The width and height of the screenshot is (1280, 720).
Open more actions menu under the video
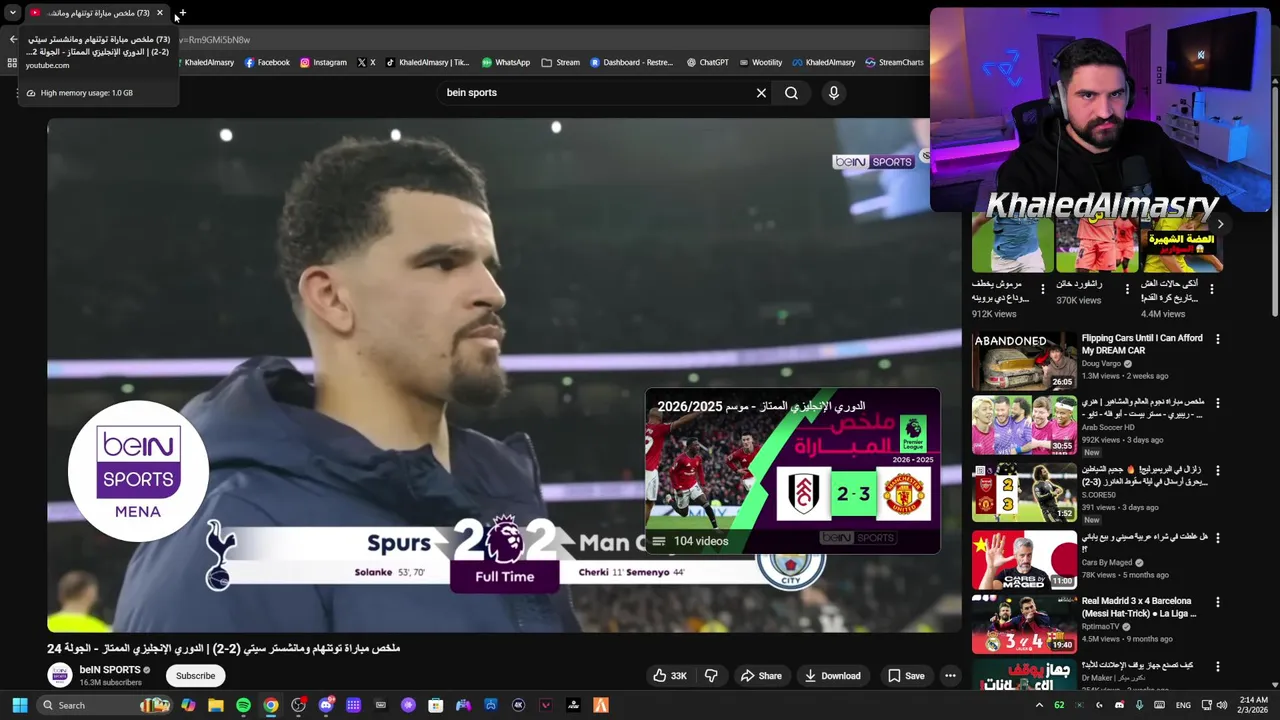(x=950, y=676)
